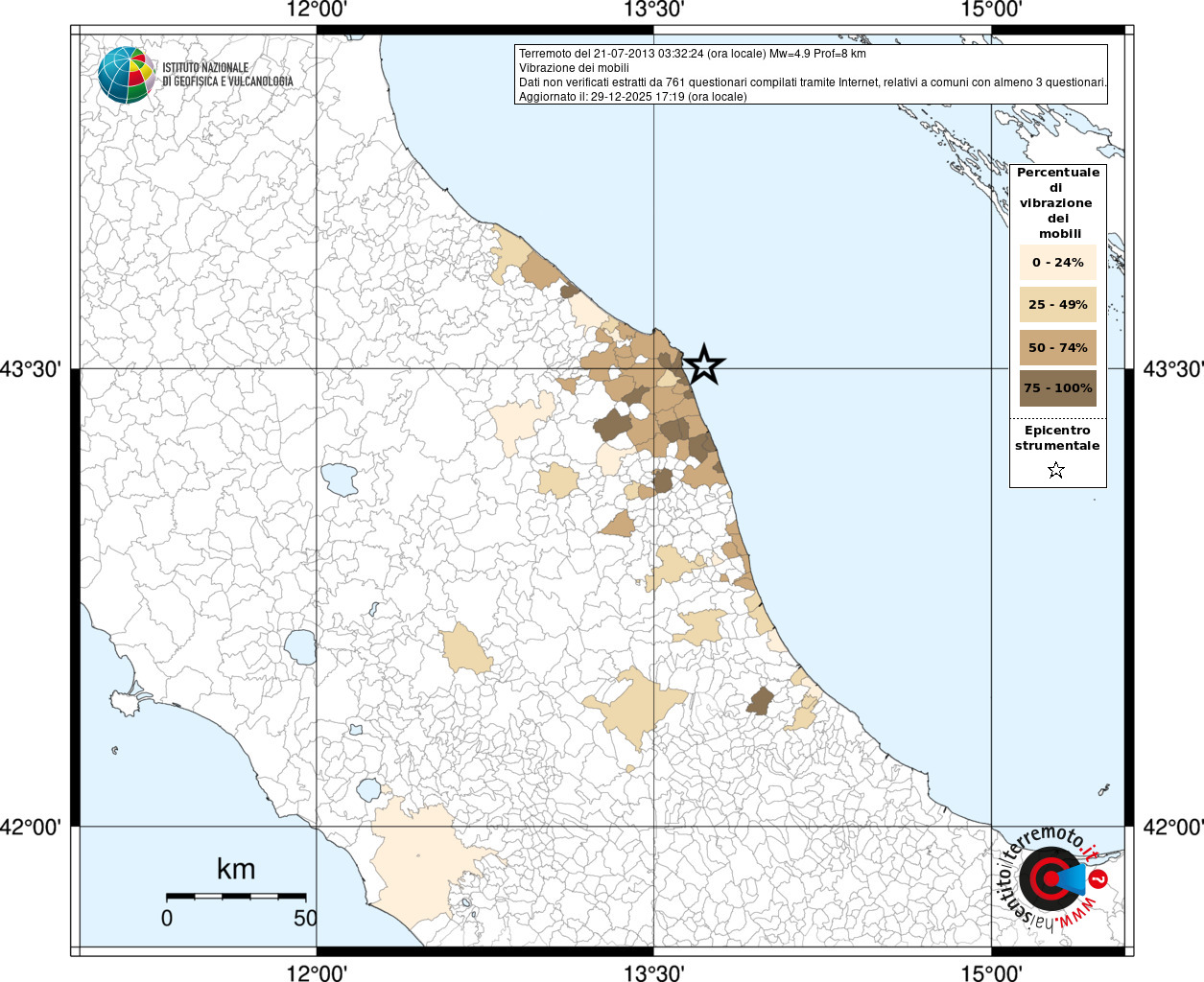The width and height of the screenshot is (1204, 982).
Task: Click the epicenter star on the coast
Action: (x=704, y=364)
